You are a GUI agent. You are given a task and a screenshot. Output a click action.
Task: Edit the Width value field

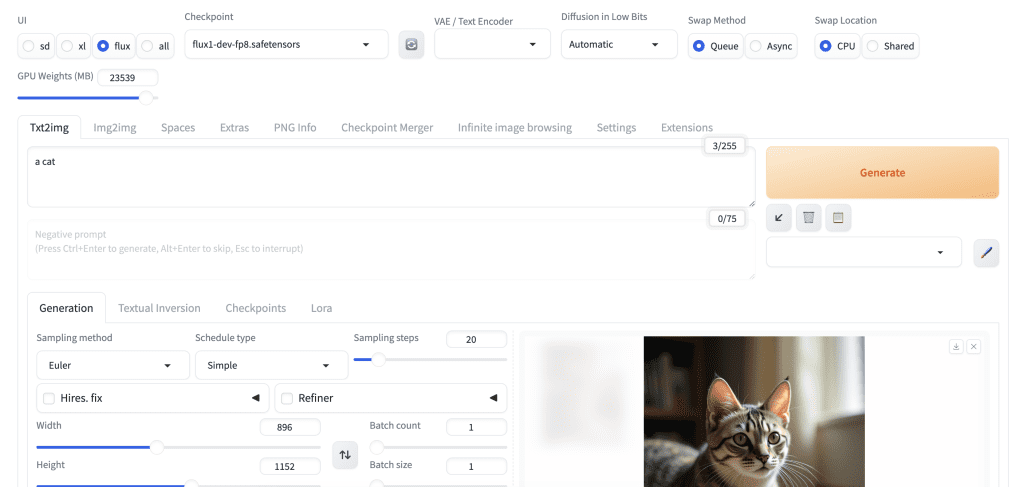[x=290, y=428]
